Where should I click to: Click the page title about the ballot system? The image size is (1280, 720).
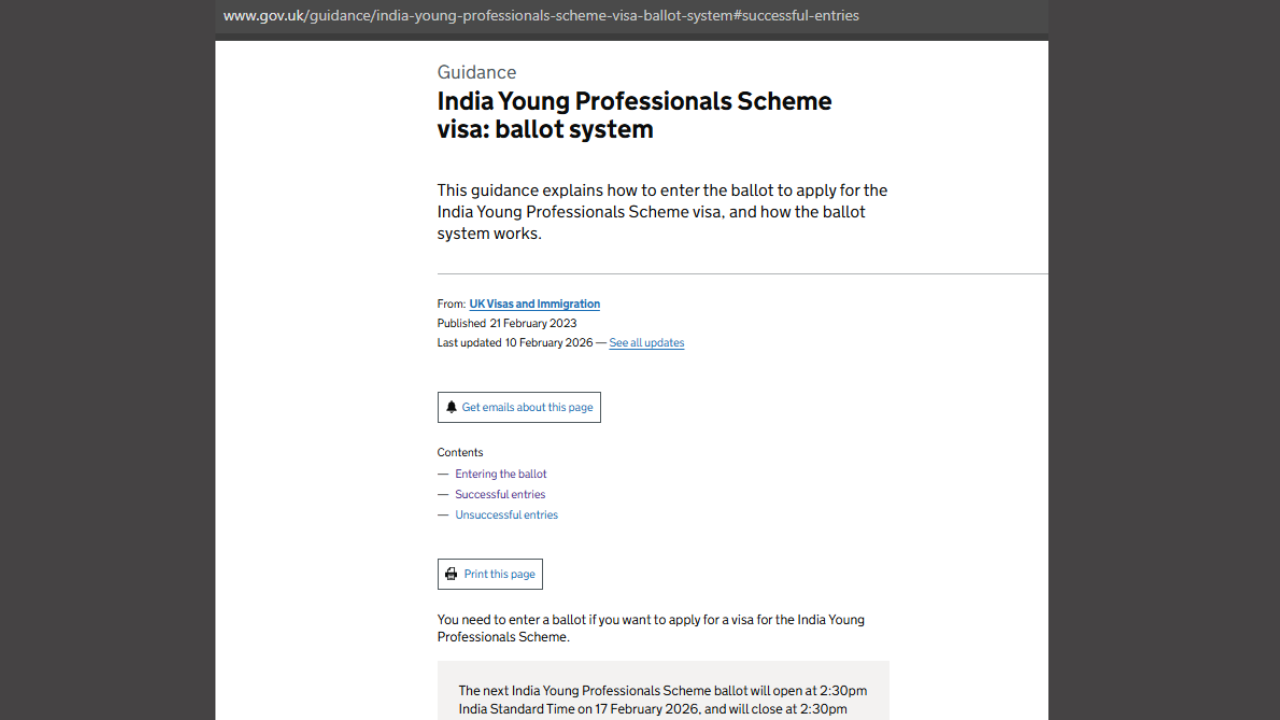click(634, 114)
